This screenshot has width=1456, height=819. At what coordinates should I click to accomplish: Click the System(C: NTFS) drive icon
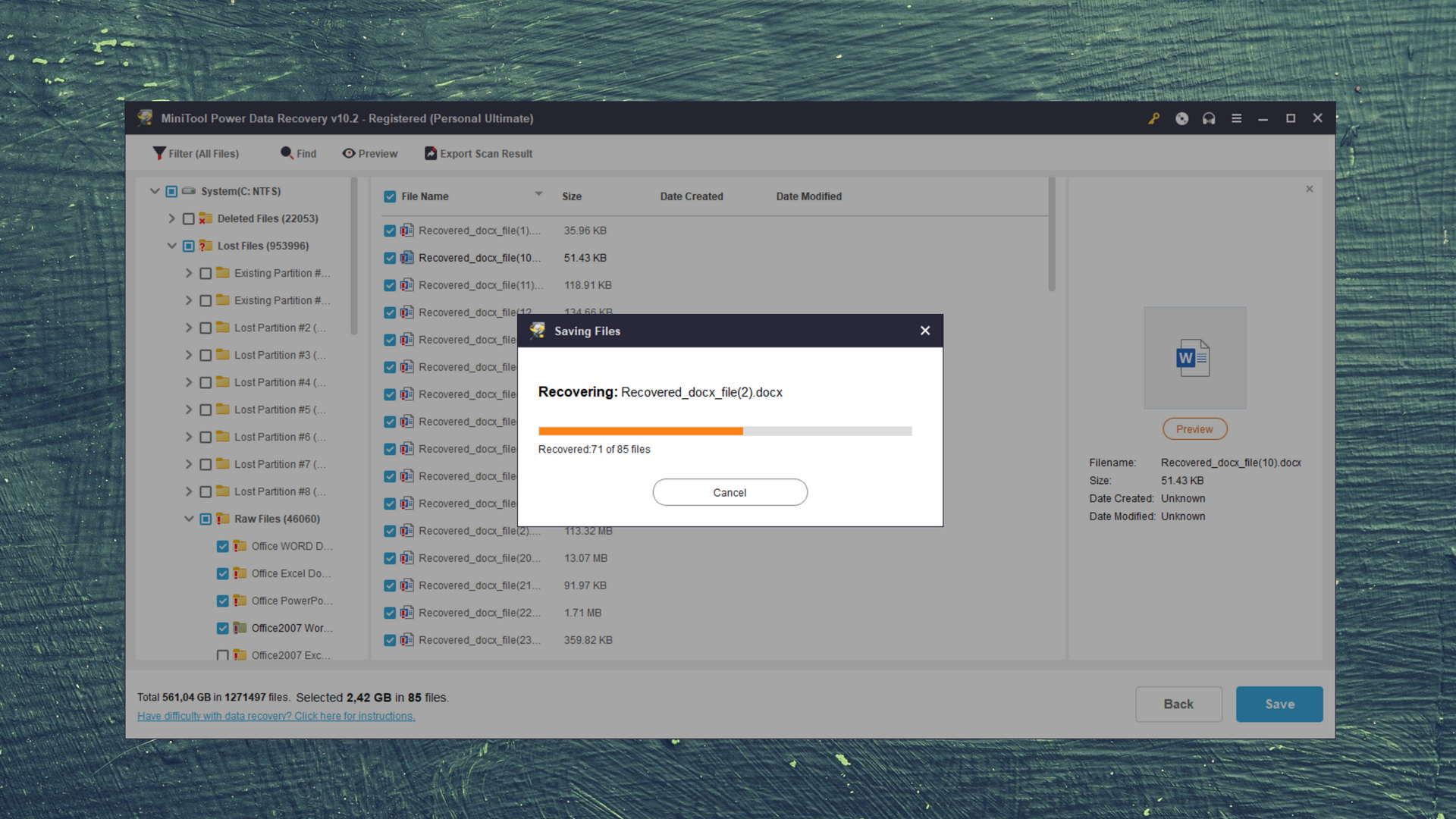coord(189,191)
